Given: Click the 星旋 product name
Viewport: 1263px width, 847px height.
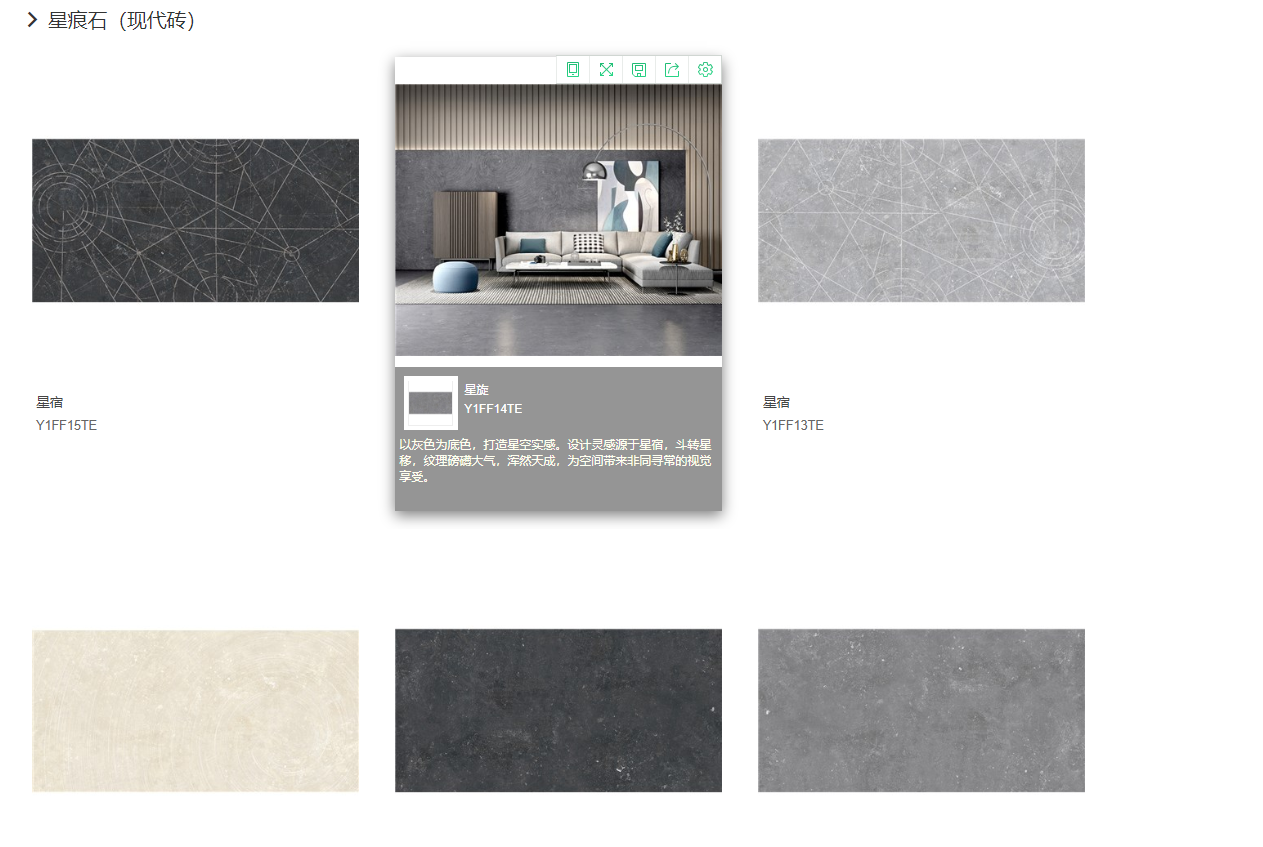Looking at the screenshot, I should tap(476, 390).
